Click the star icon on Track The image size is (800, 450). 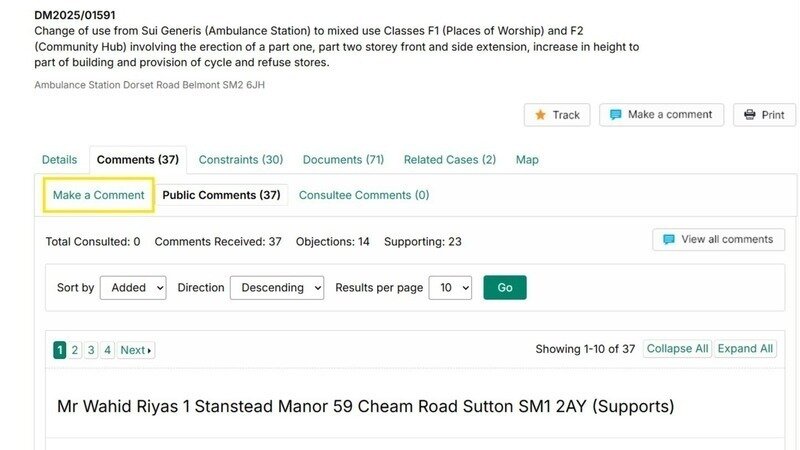[x=540, y=115]
